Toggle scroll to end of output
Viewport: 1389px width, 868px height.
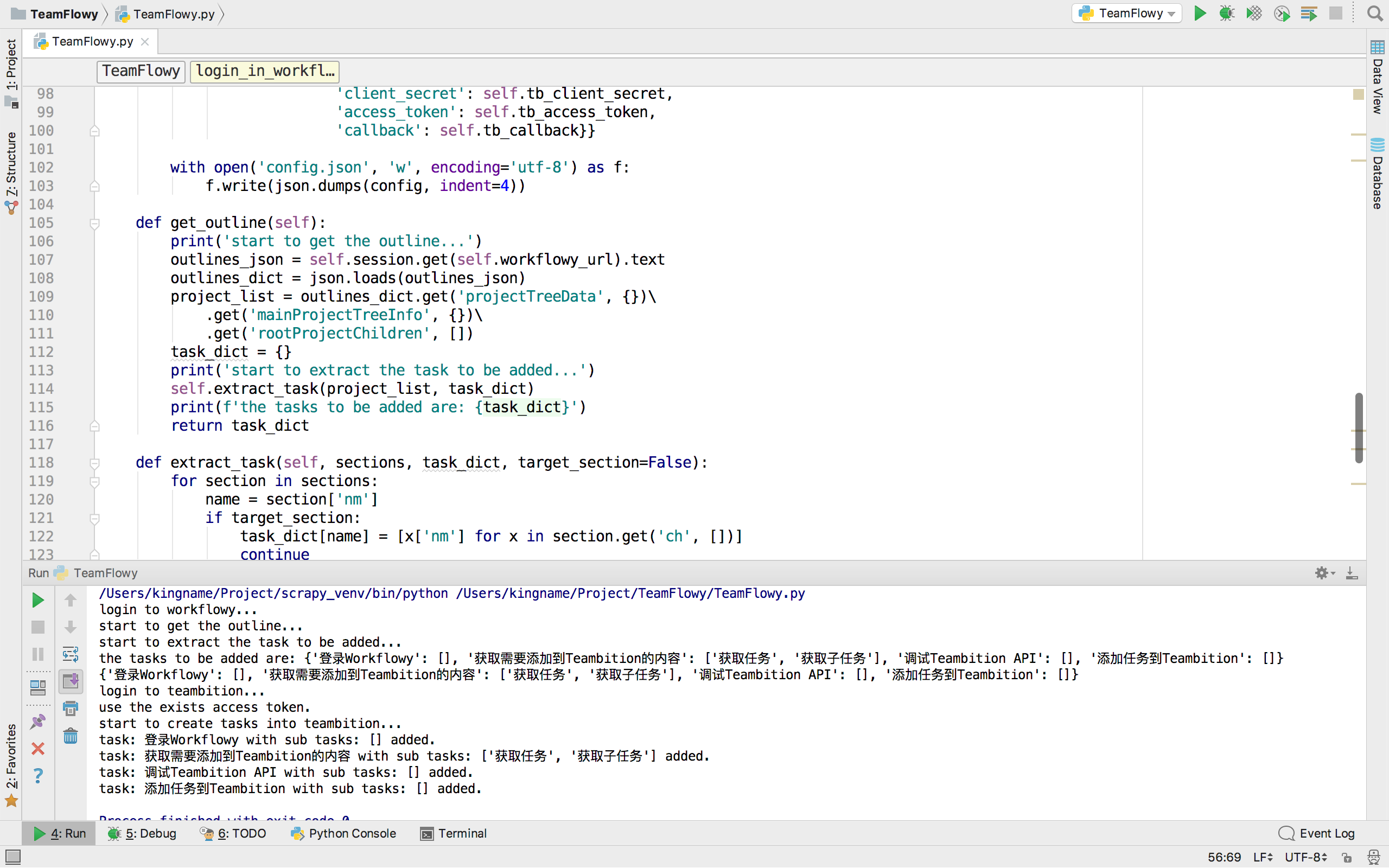point(71,681)
